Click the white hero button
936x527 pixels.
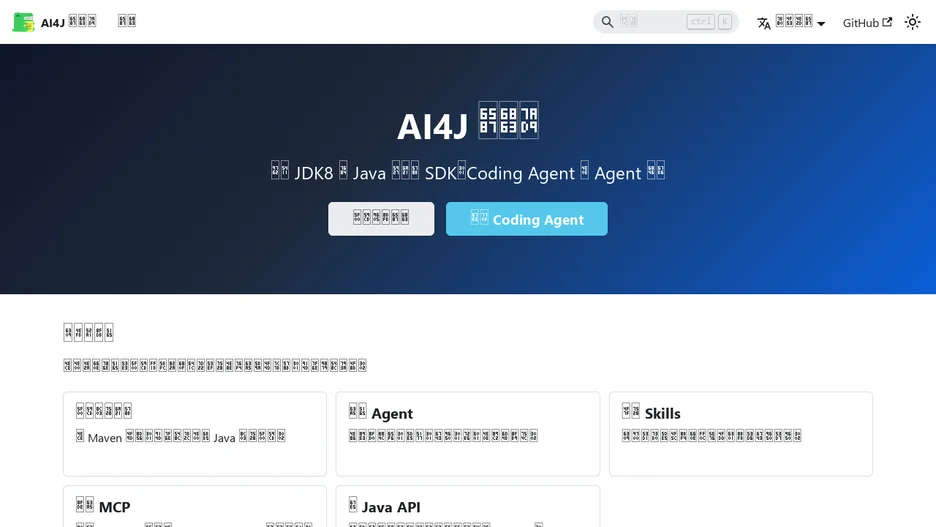(381, 218)
